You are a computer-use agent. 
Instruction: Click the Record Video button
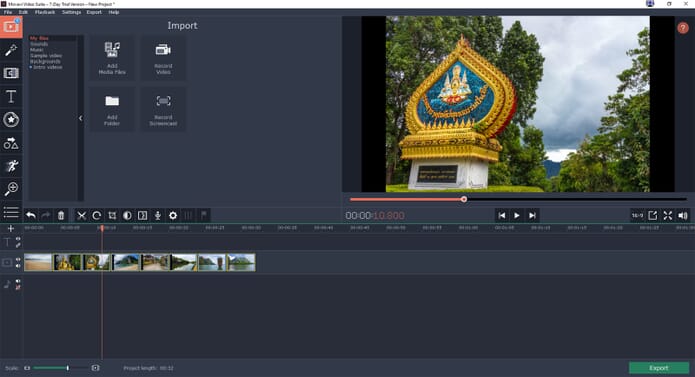(x=163, y=58)
